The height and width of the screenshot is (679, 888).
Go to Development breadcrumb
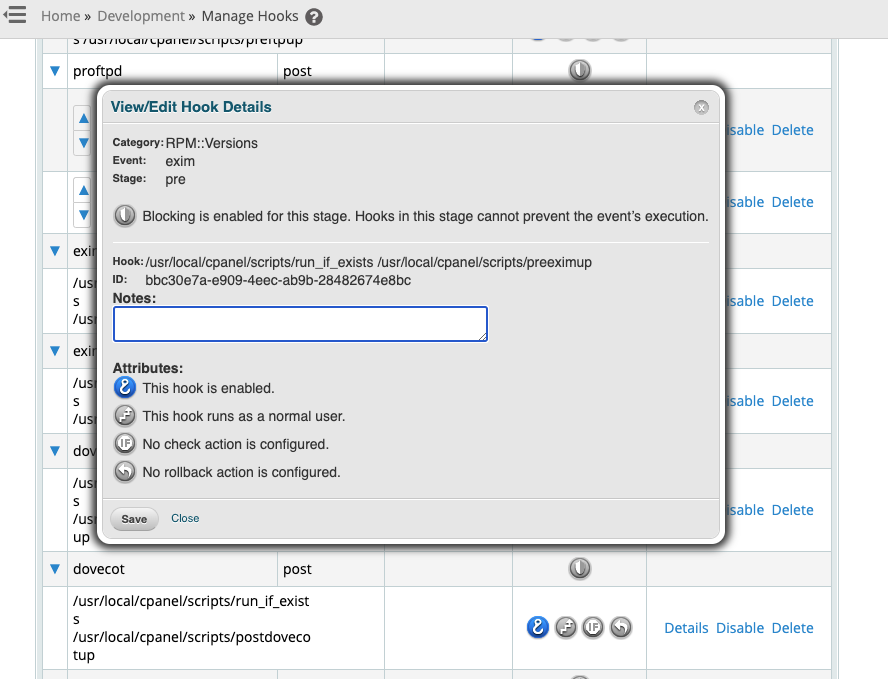141,16
